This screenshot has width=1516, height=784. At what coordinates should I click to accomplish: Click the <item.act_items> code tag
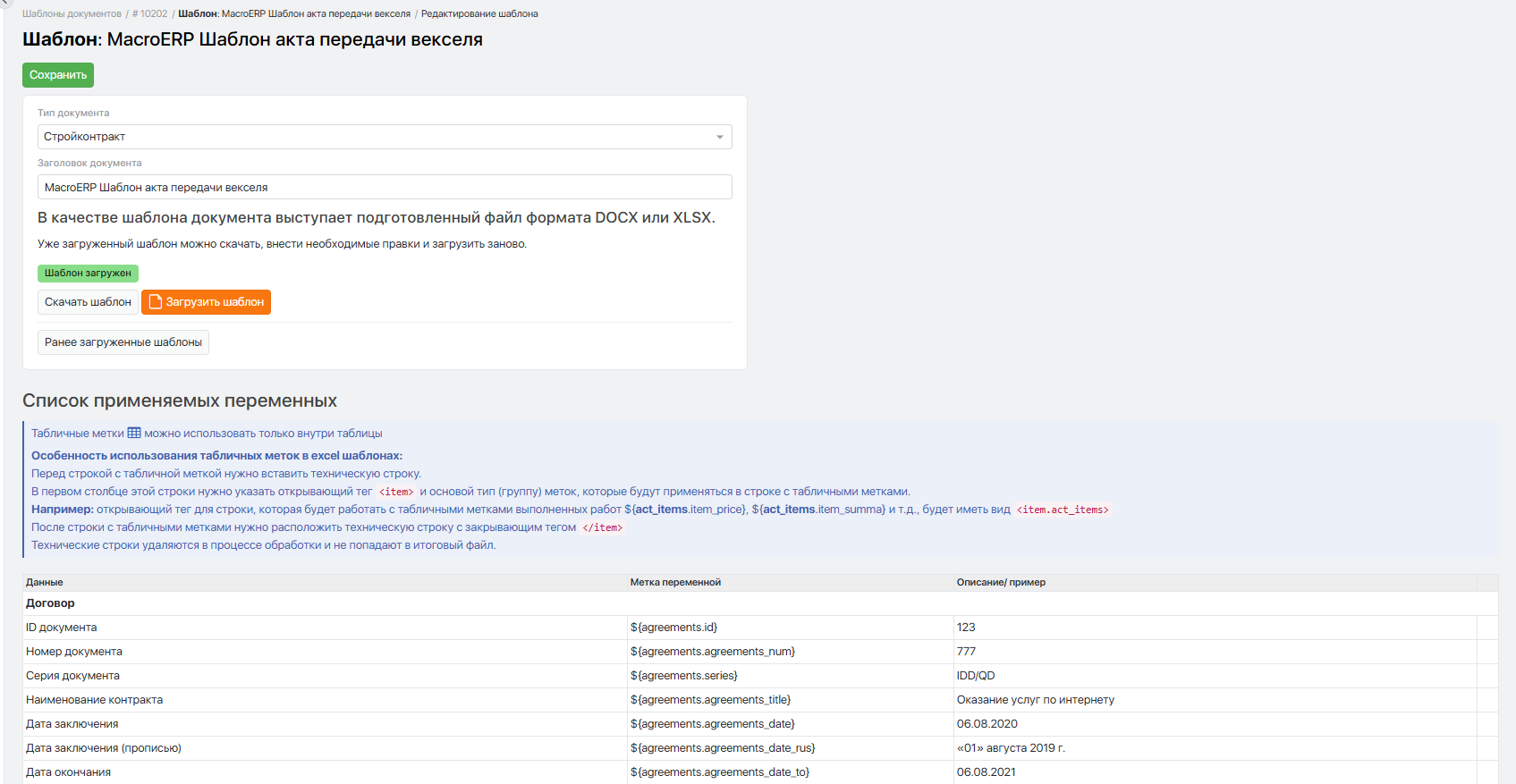pos(1062,510)
